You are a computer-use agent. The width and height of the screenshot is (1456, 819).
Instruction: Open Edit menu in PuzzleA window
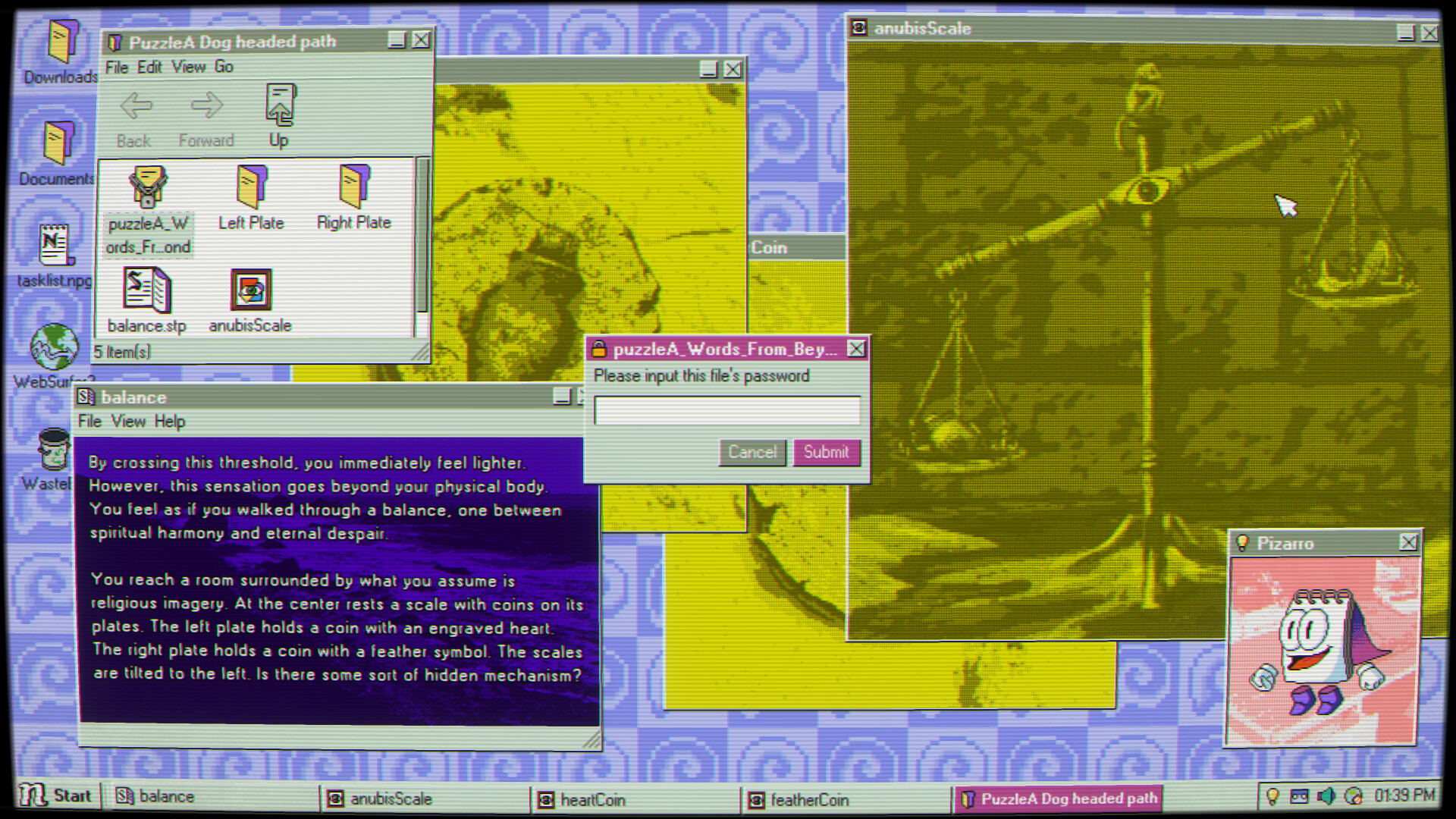pos(149,67)
